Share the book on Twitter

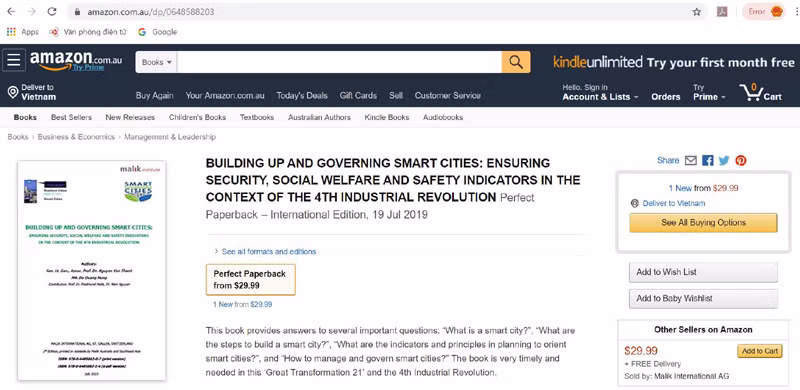[x=724, y=160]
